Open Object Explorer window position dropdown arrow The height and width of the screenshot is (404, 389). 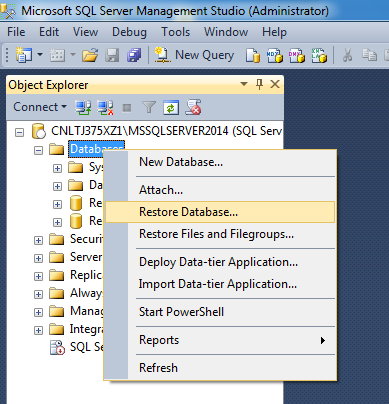point(244,84)
